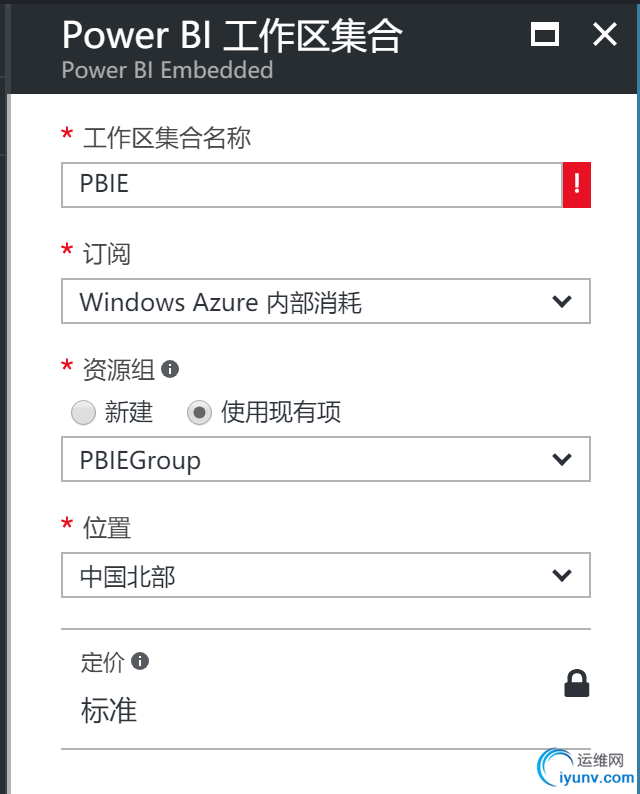
Task: Click the 工作区集合名称 field label
Action: (167, 137)
